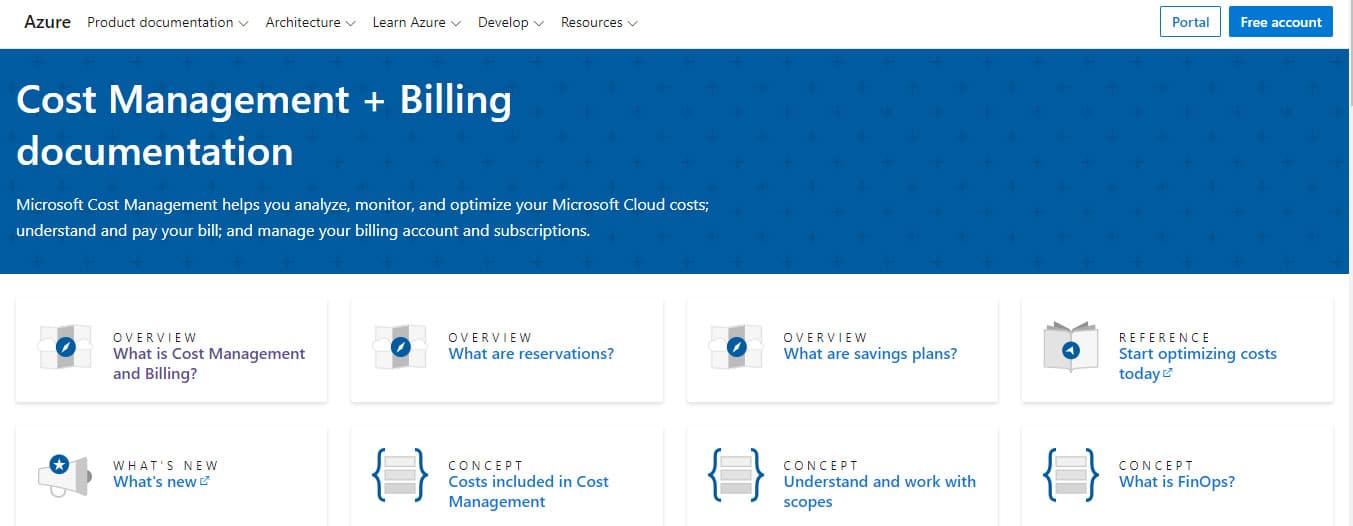The width and height of the screenshot is (1353, 526).
Task: Open What are reservations? link
Action: (x=531, y=354)
